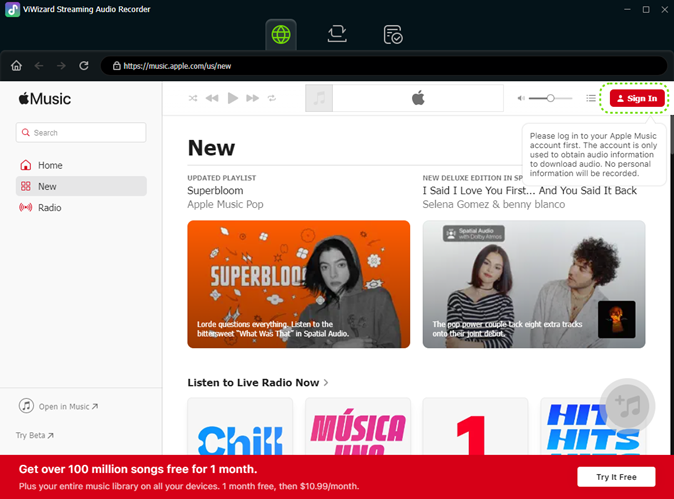Click the Radio waves icon in sidebar

[x=26, y=208]
